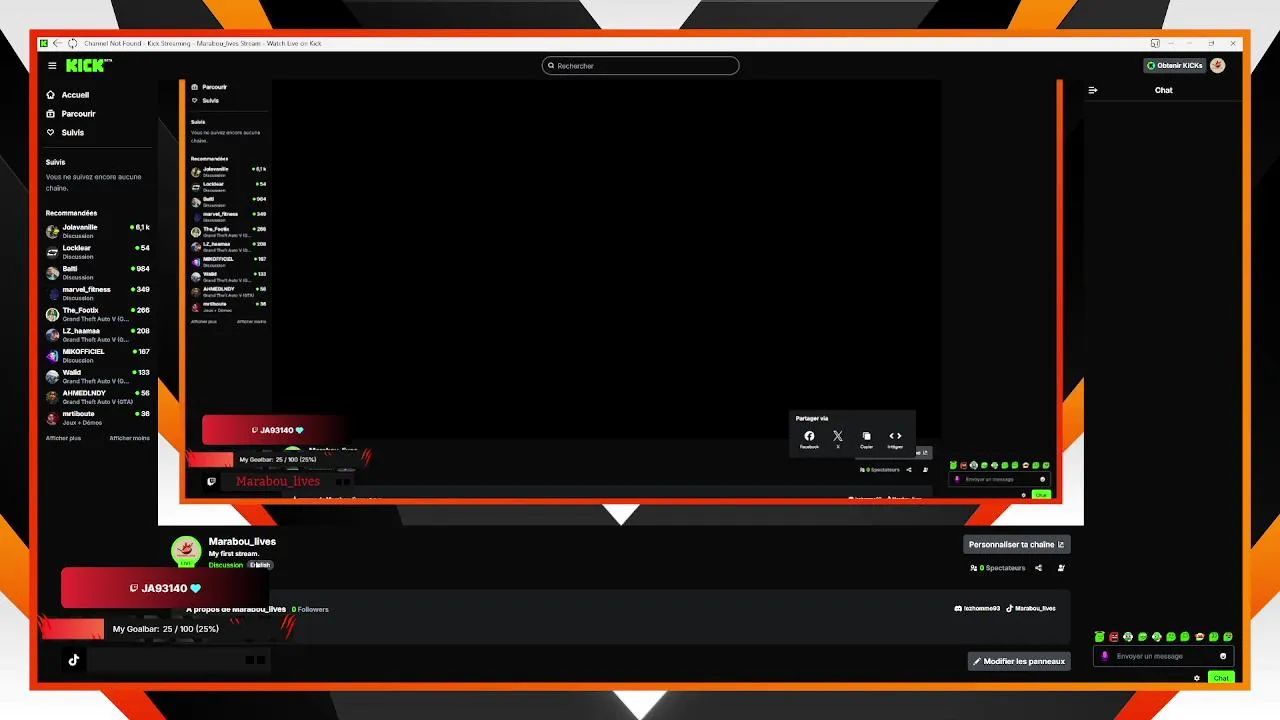This screenshot has width=1280, height=720.
Task: Open mrtiboute channel in main sidebar
Action: coord(98,418)
